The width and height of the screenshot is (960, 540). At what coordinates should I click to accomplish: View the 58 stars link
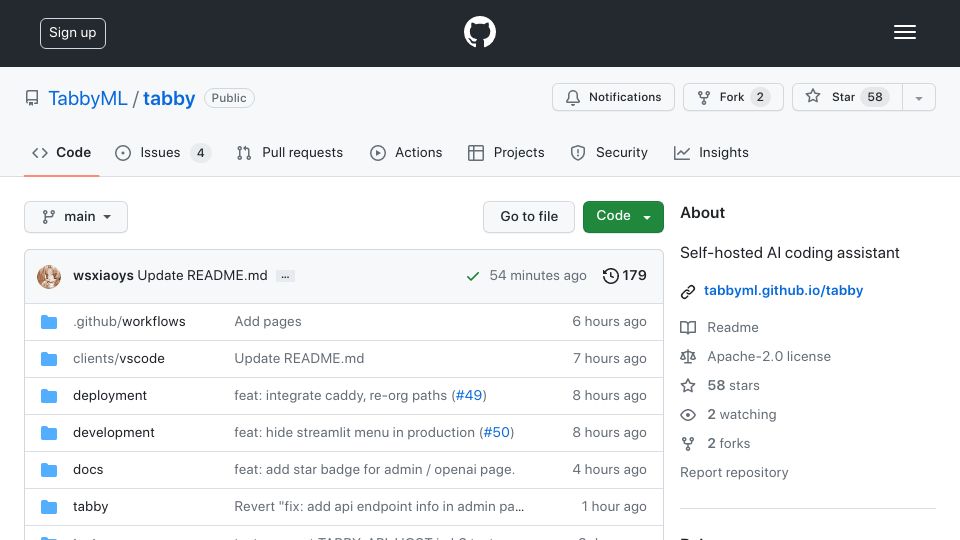tap(733, 385)
